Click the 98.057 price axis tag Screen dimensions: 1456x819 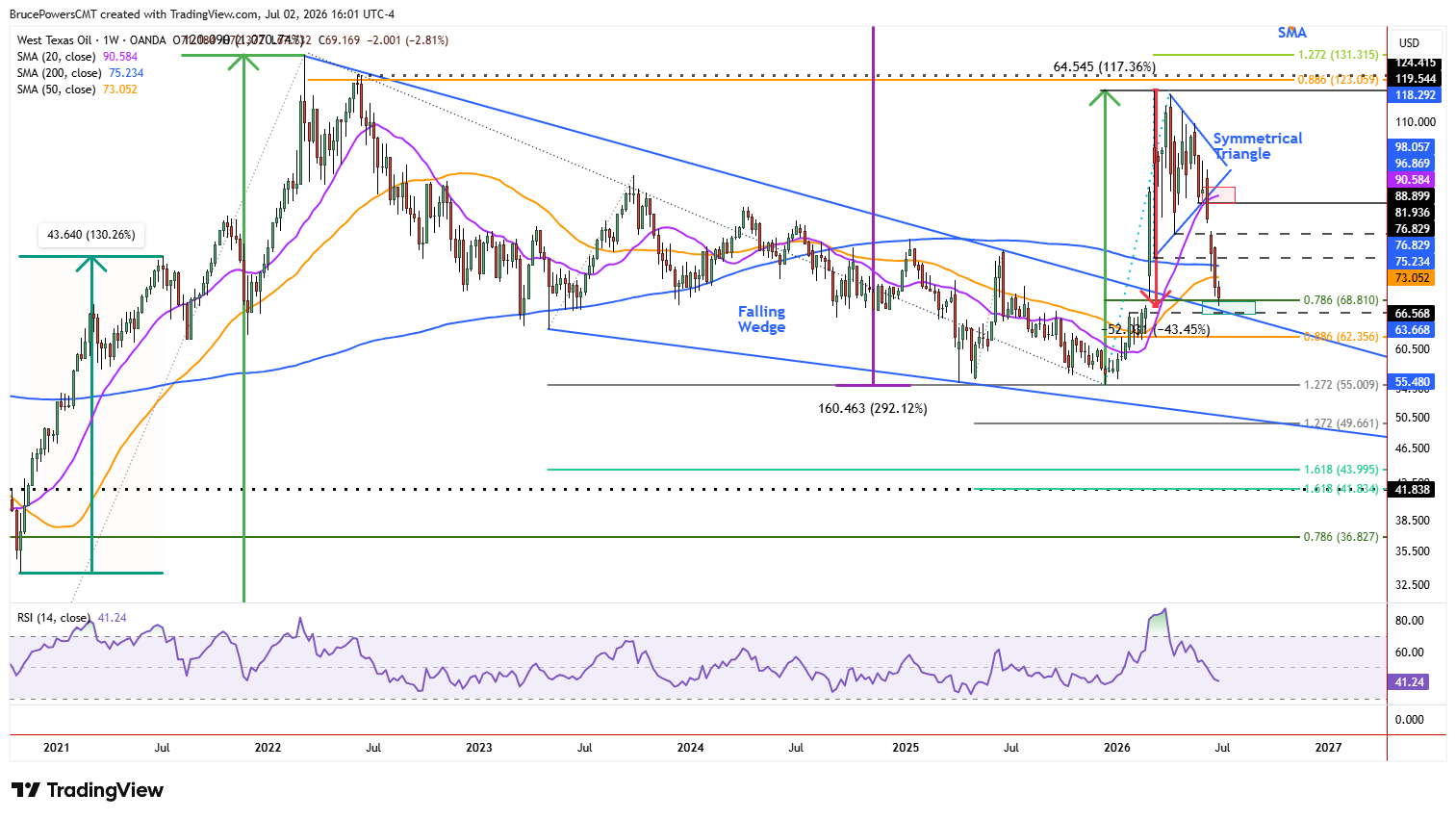point(1413,147)
